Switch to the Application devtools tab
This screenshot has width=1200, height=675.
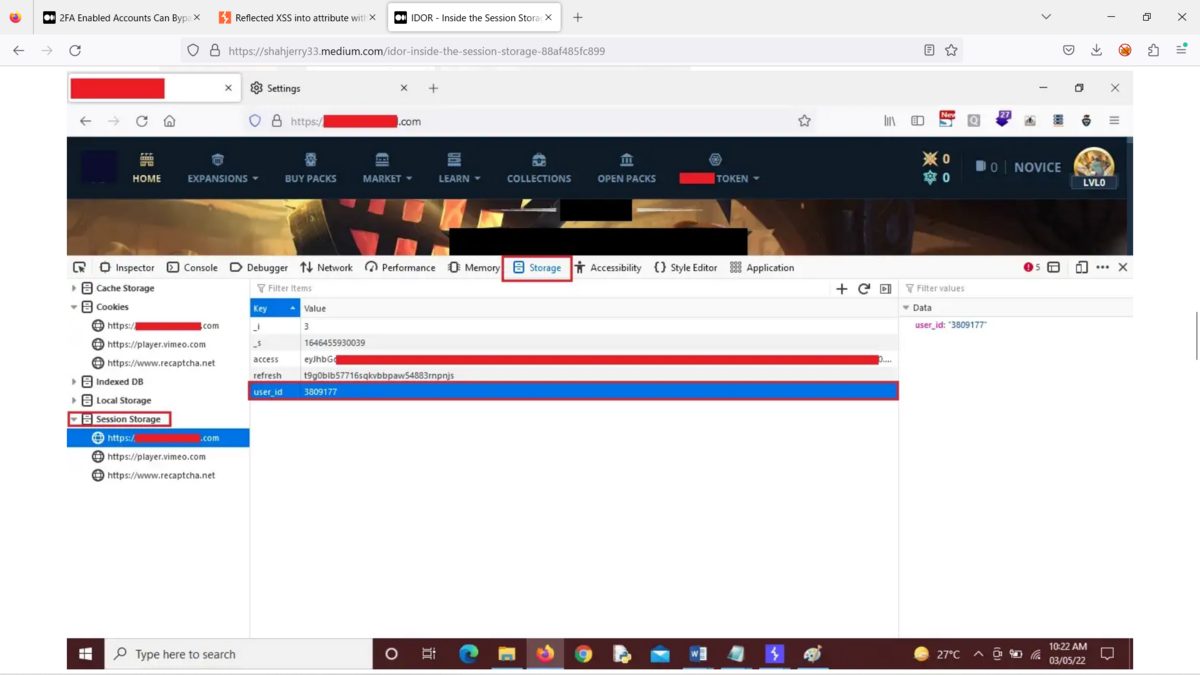point(762,267)
